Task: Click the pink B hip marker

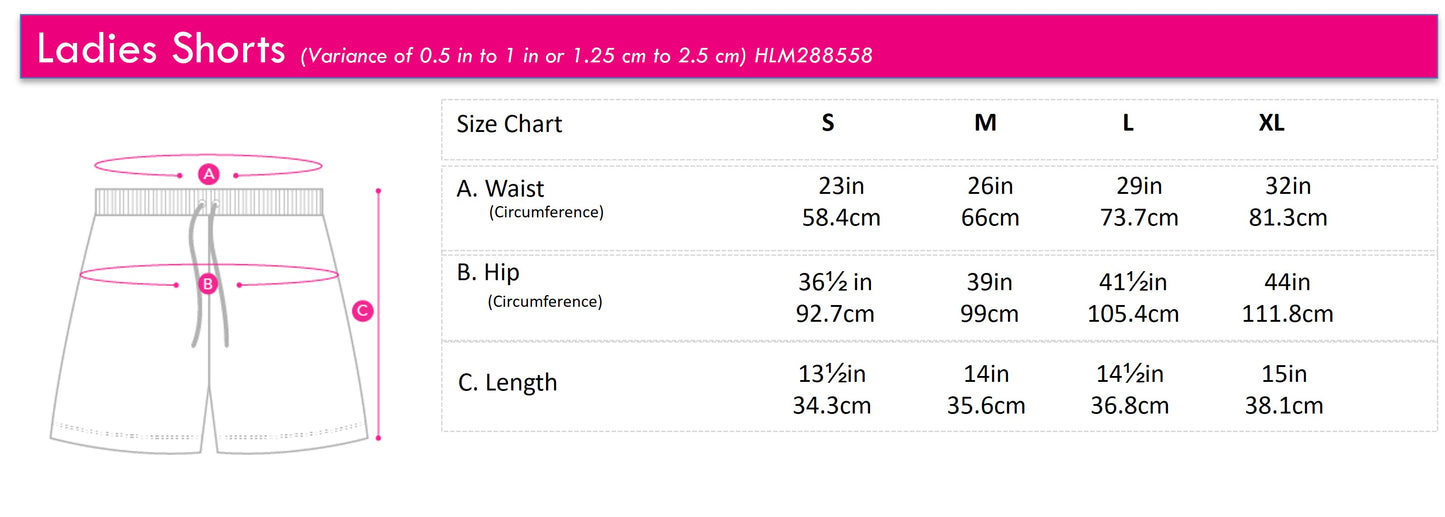Action: point(208,284)
